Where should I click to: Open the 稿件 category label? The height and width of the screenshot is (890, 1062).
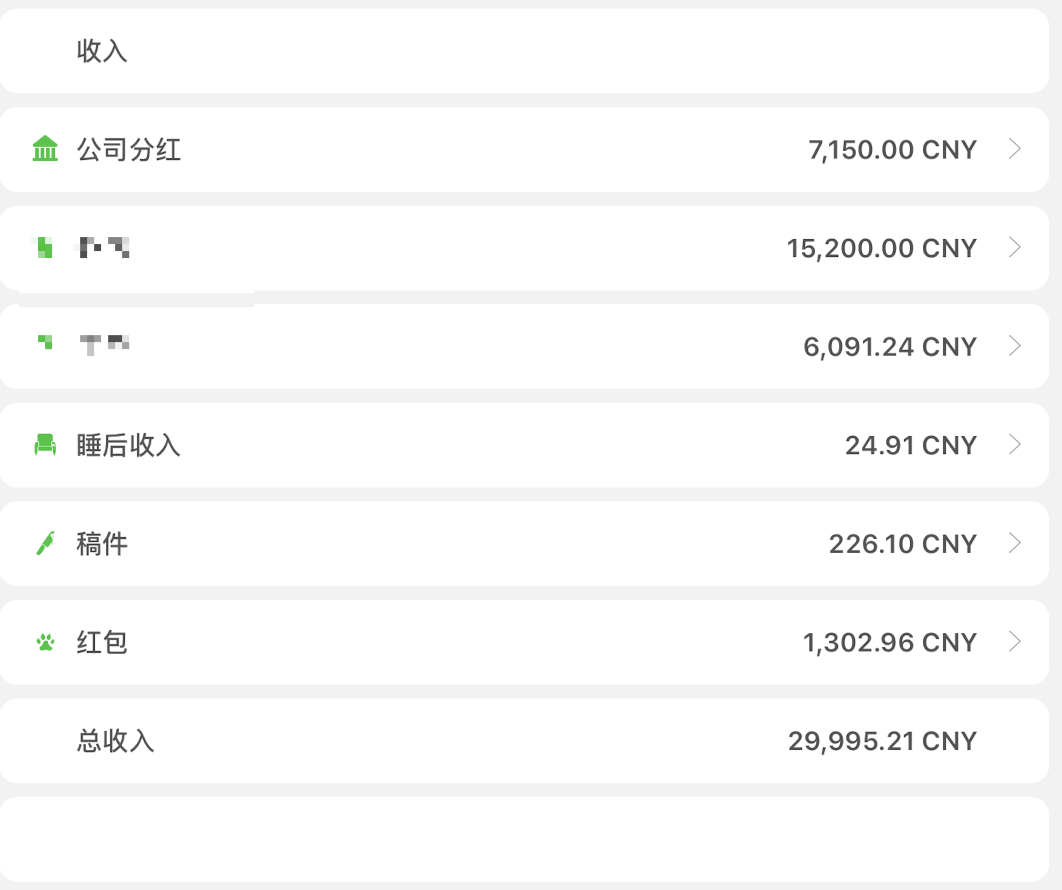[102, 544]
